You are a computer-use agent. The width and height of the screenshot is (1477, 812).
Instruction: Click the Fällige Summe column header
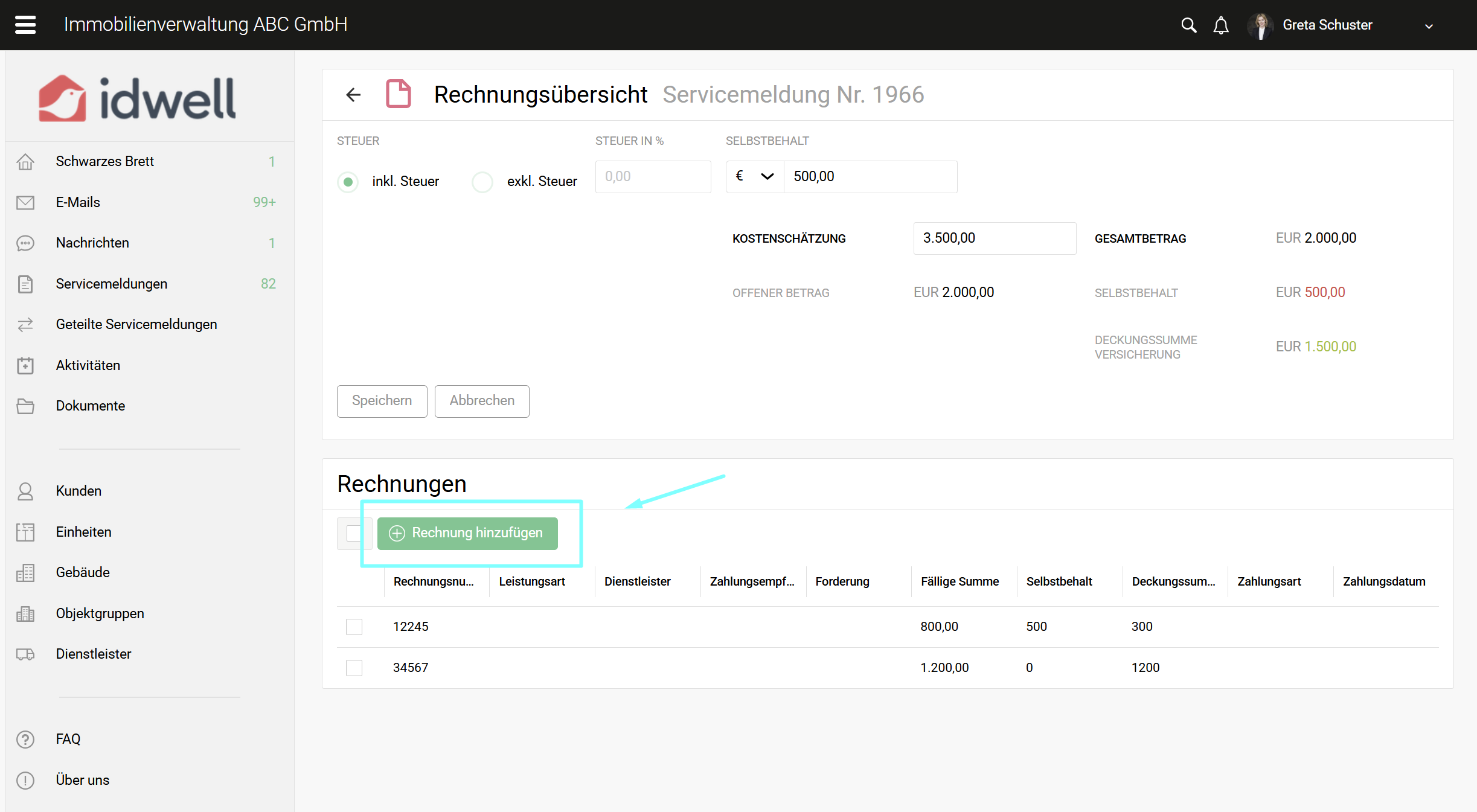pos(960,581)
